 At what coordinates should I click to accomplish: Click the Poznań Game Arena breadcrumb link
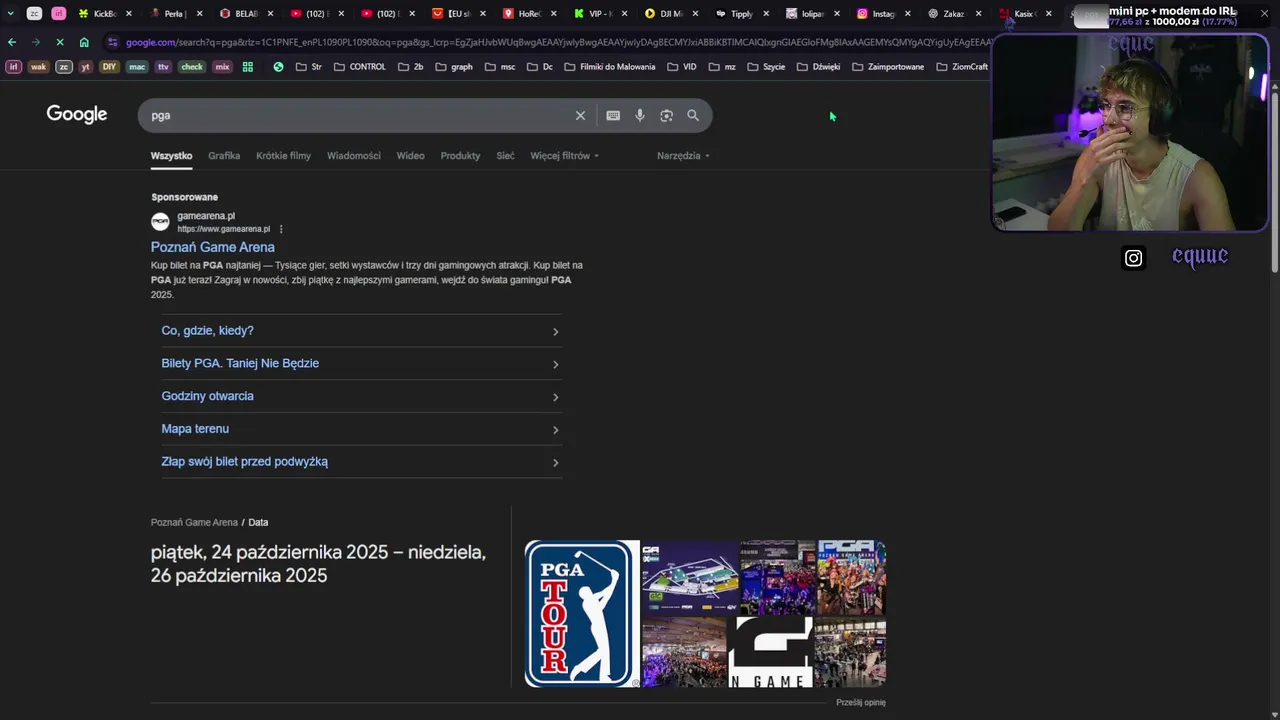click(194, 523)
